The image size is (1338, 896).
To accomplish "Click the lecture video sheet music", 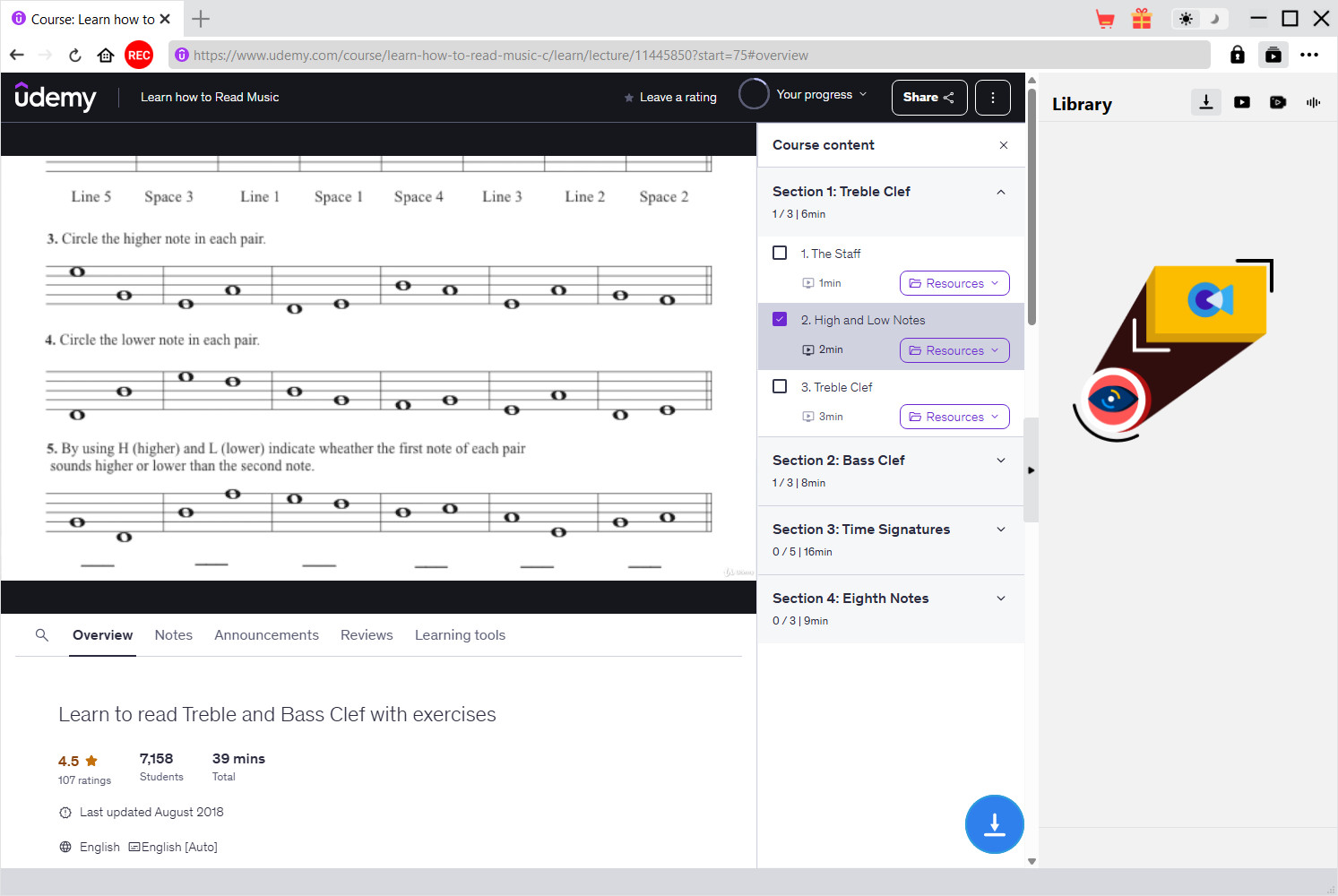I will pyautogui.click(x=378, y=368).
